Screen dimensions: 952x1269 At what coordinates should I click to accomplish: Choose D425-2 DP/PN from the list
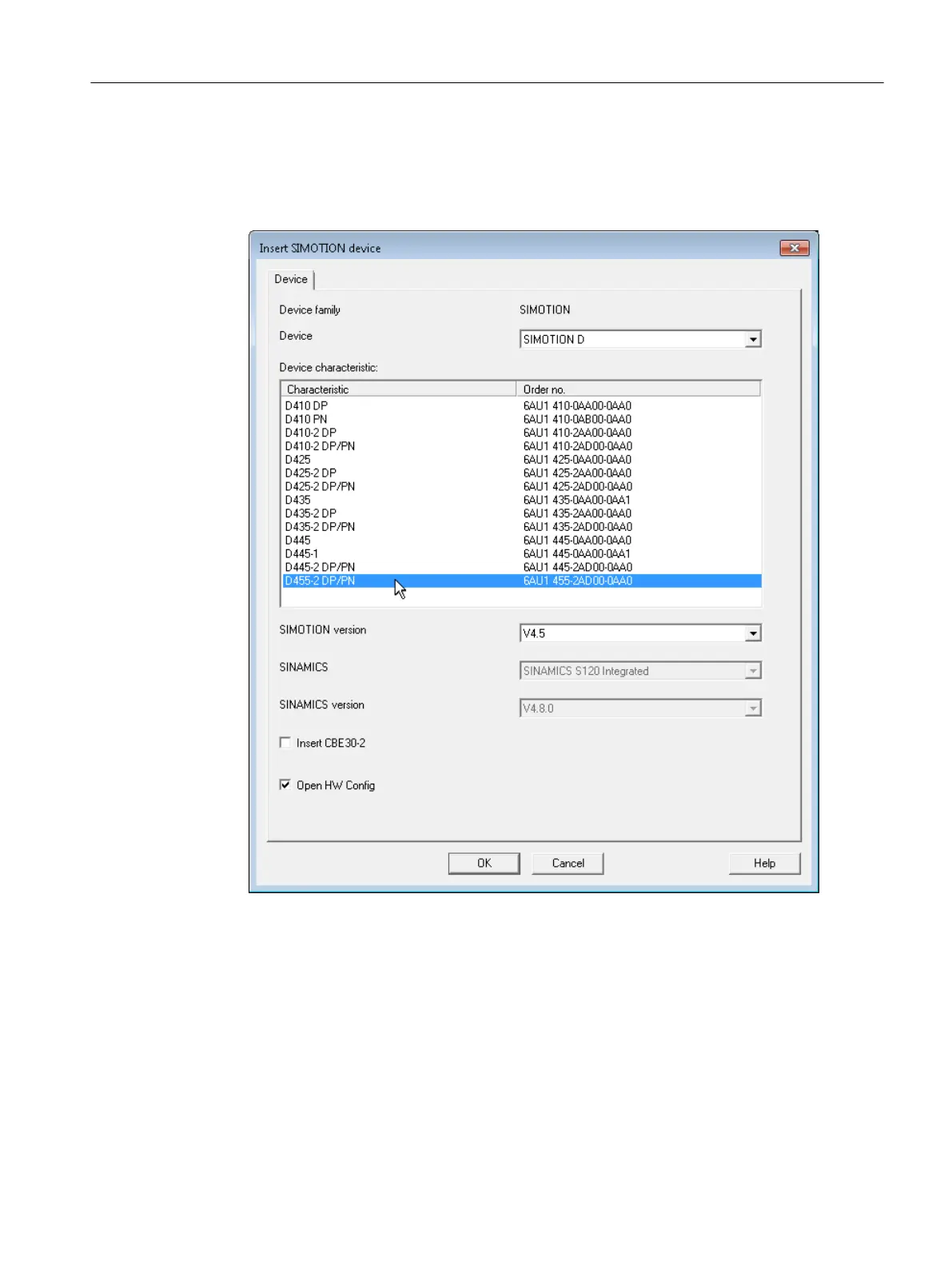(521, 486)
